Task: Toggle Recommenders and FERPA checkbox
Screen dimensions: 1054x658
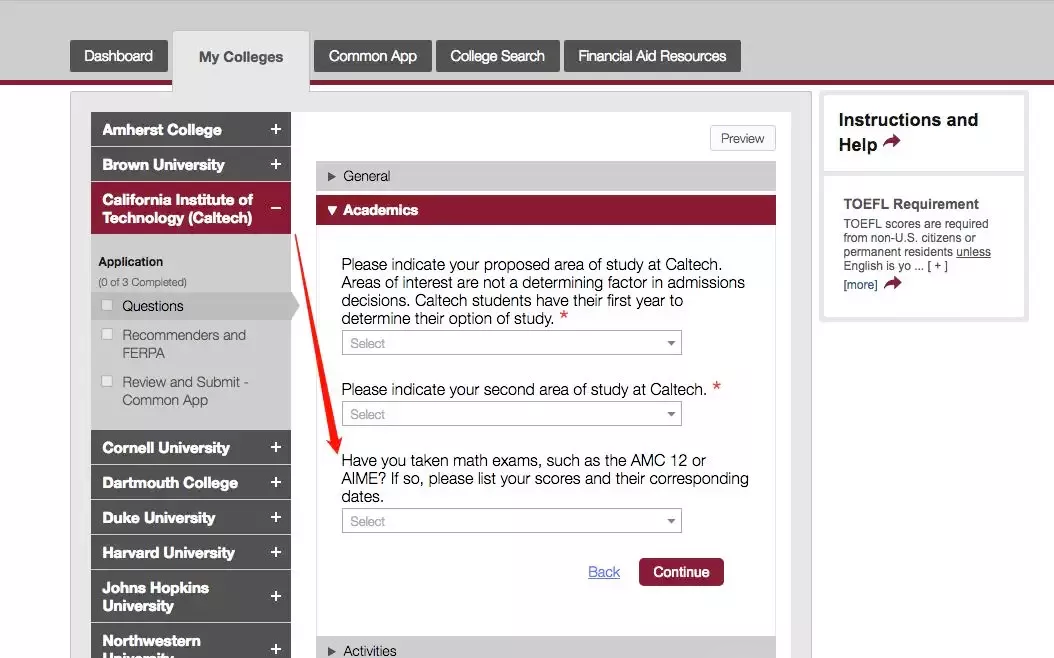Action: click(108, 335)
